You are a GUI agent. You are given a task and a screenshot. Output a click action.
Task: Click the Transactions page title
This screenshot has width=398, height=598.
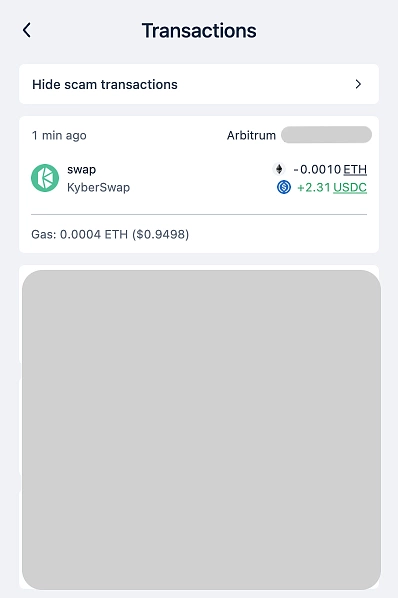(199, 31)
